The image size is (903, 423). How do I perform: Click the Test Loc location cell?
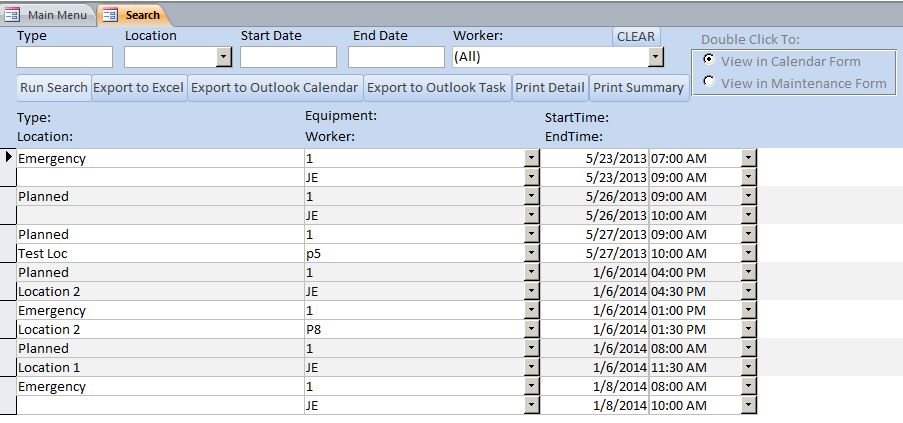[160, 253]
